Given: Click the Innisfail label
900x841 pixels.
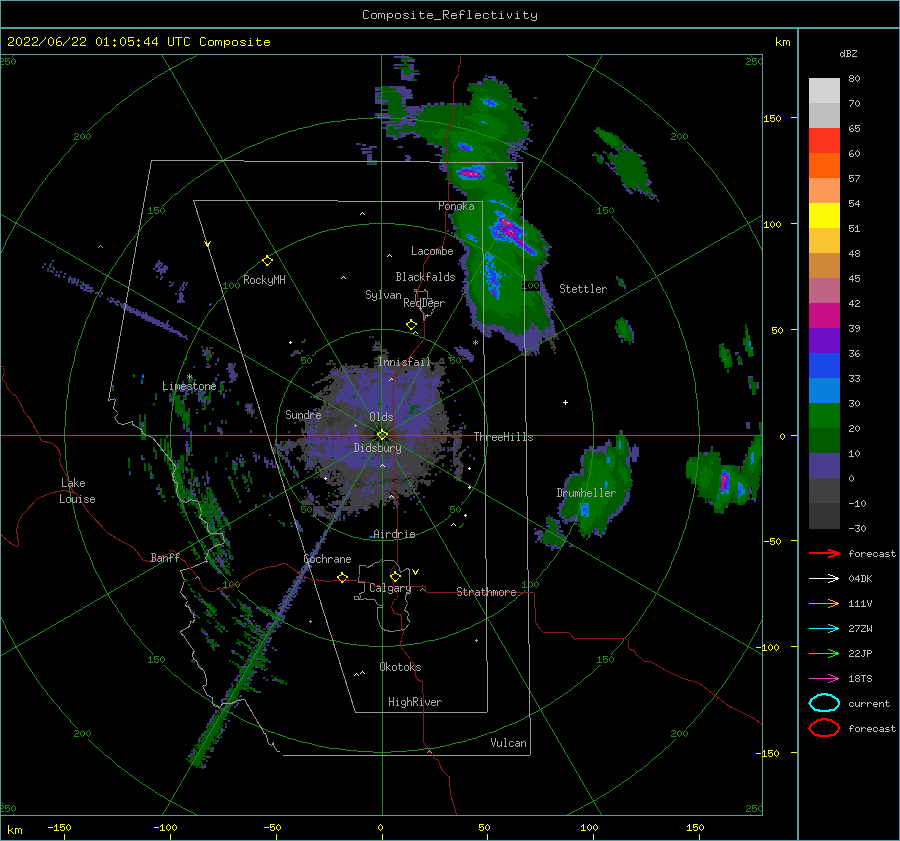Looking at the screenshot, I should (x=404, y=362).
